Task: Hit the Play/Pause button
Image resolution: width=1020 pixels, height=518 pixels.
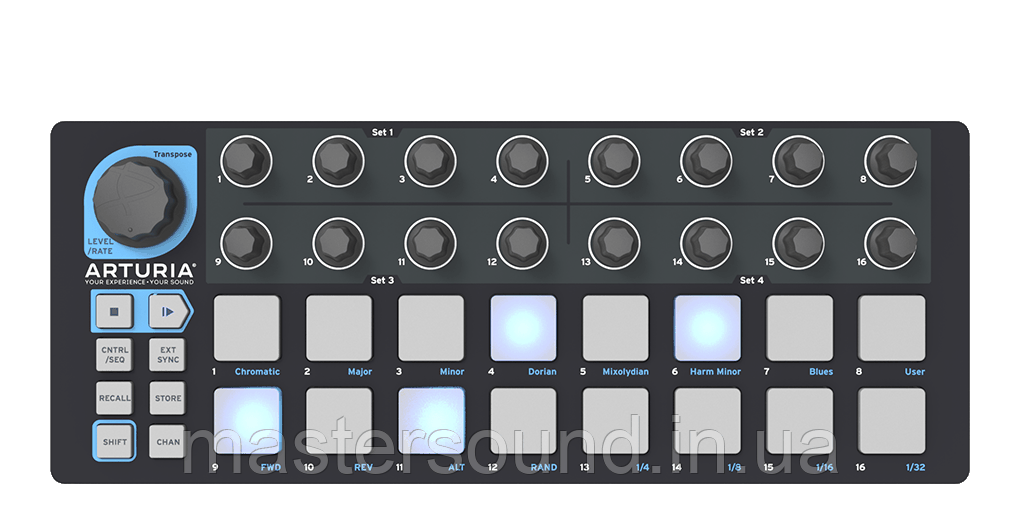Action: pyautogui.click(x=167, y=312)
